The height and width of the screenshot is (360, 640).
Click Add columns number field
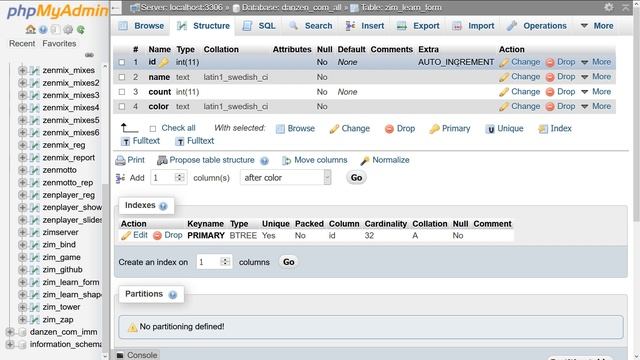point(169,178)
